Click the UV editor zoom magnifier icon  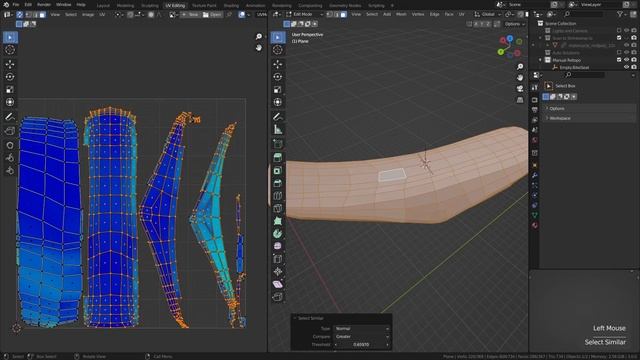click(259, 37)
